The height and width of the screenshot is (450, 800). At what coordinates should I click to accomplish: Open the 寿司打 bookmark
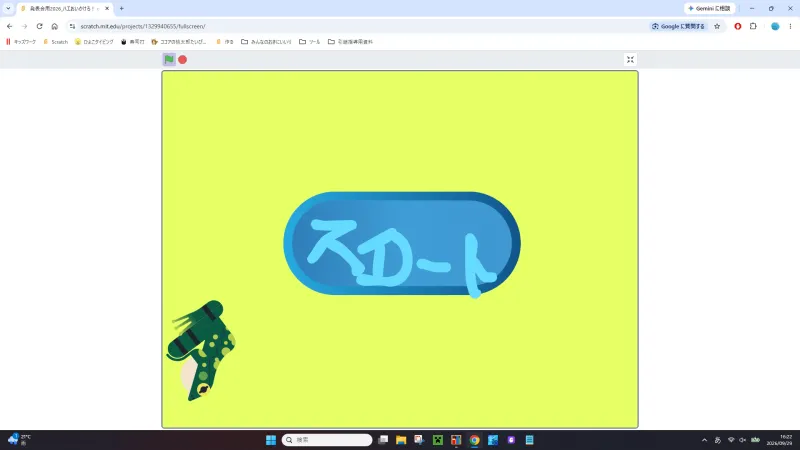tap(133, 42)
